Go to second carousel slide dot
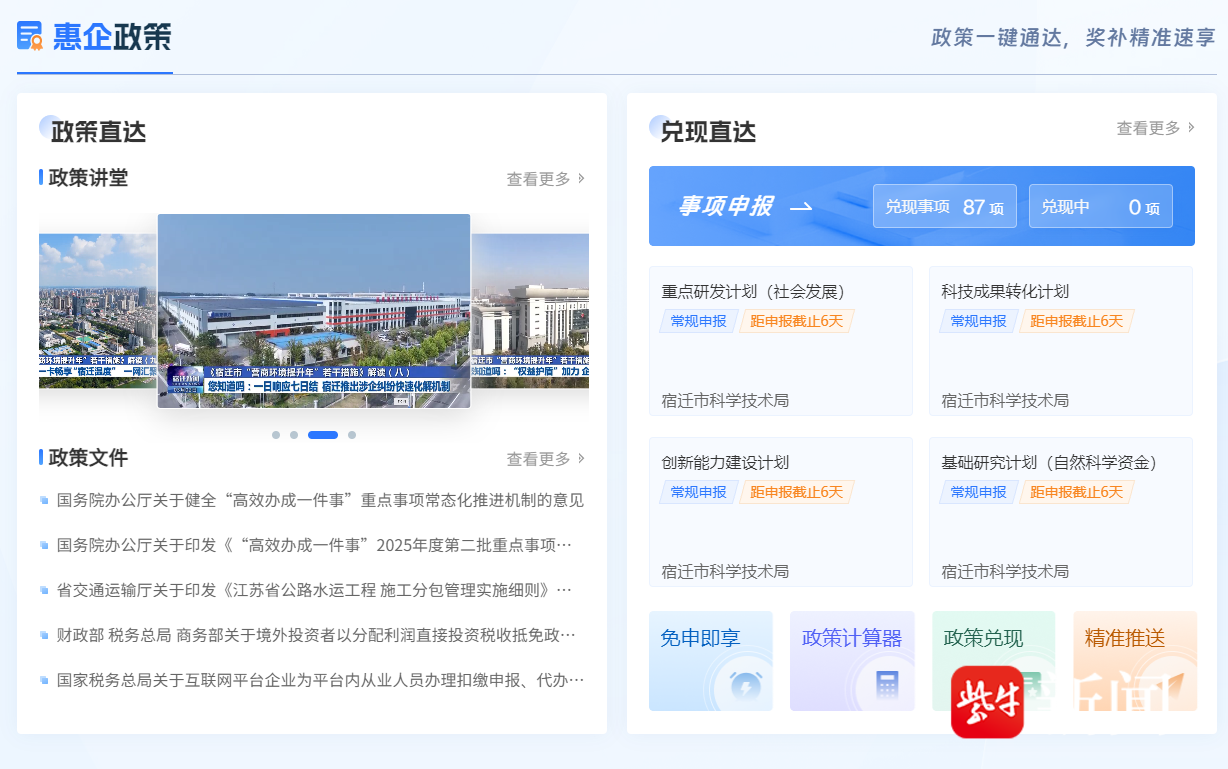The image size is (1228, 769). [294, 435]
